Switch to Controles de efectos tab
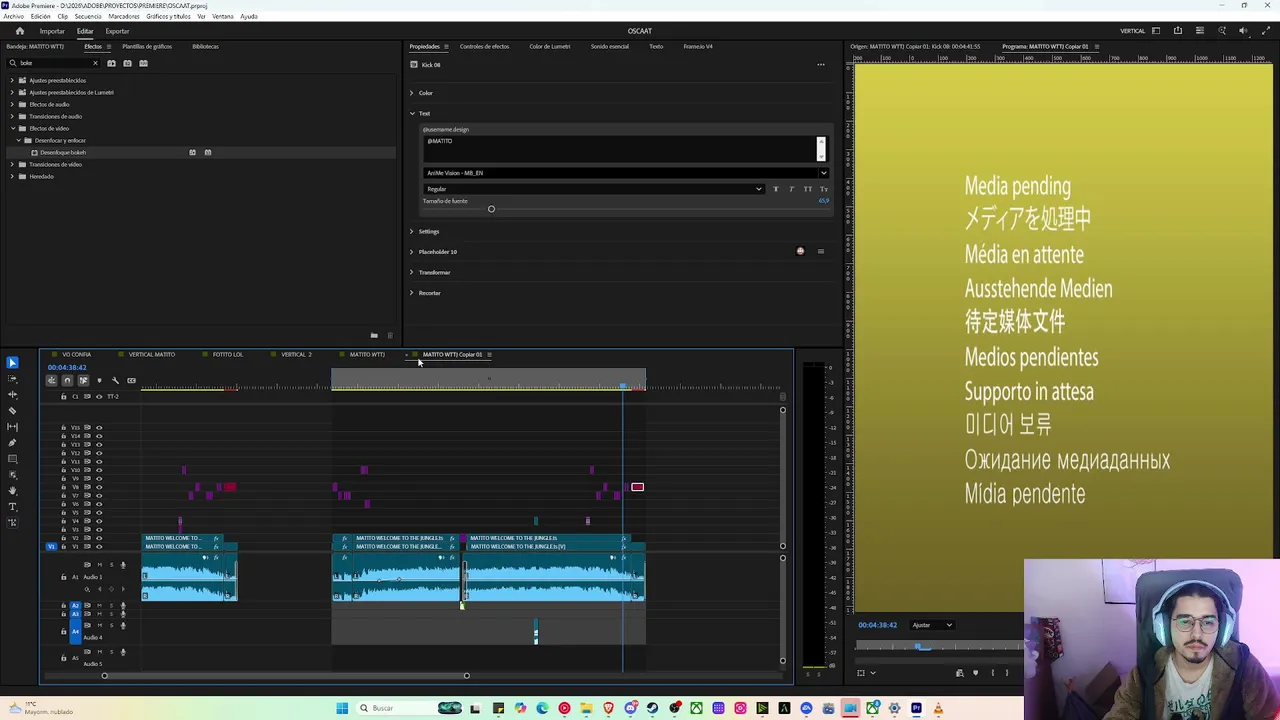The width and height of the screenshot is (1280, 720). [485, 46]
